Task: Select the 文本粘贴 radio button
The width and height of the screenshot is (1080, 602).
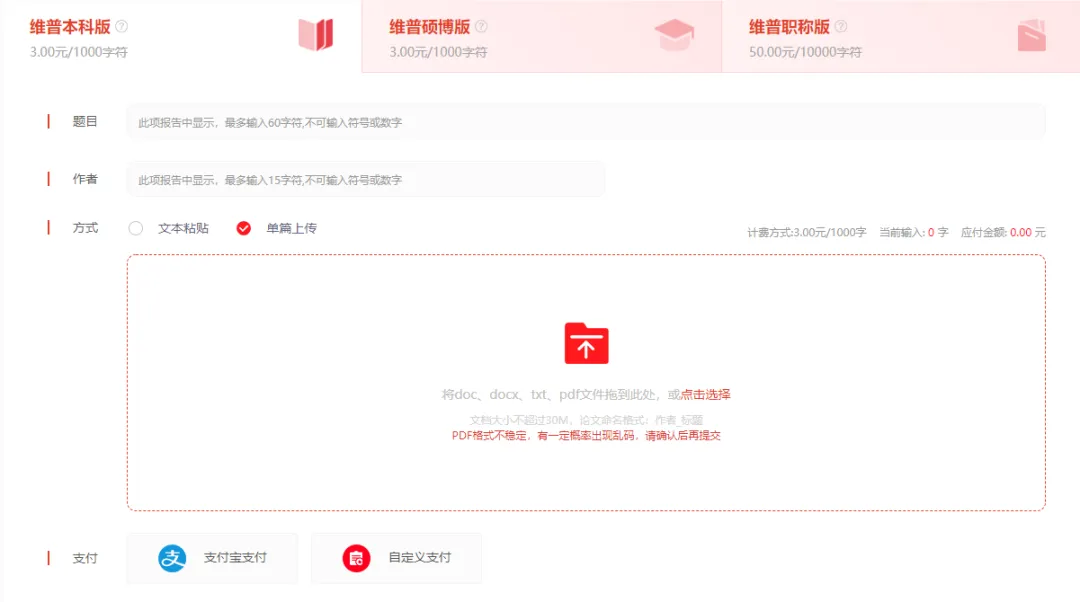Action: [x=136, y=227]
